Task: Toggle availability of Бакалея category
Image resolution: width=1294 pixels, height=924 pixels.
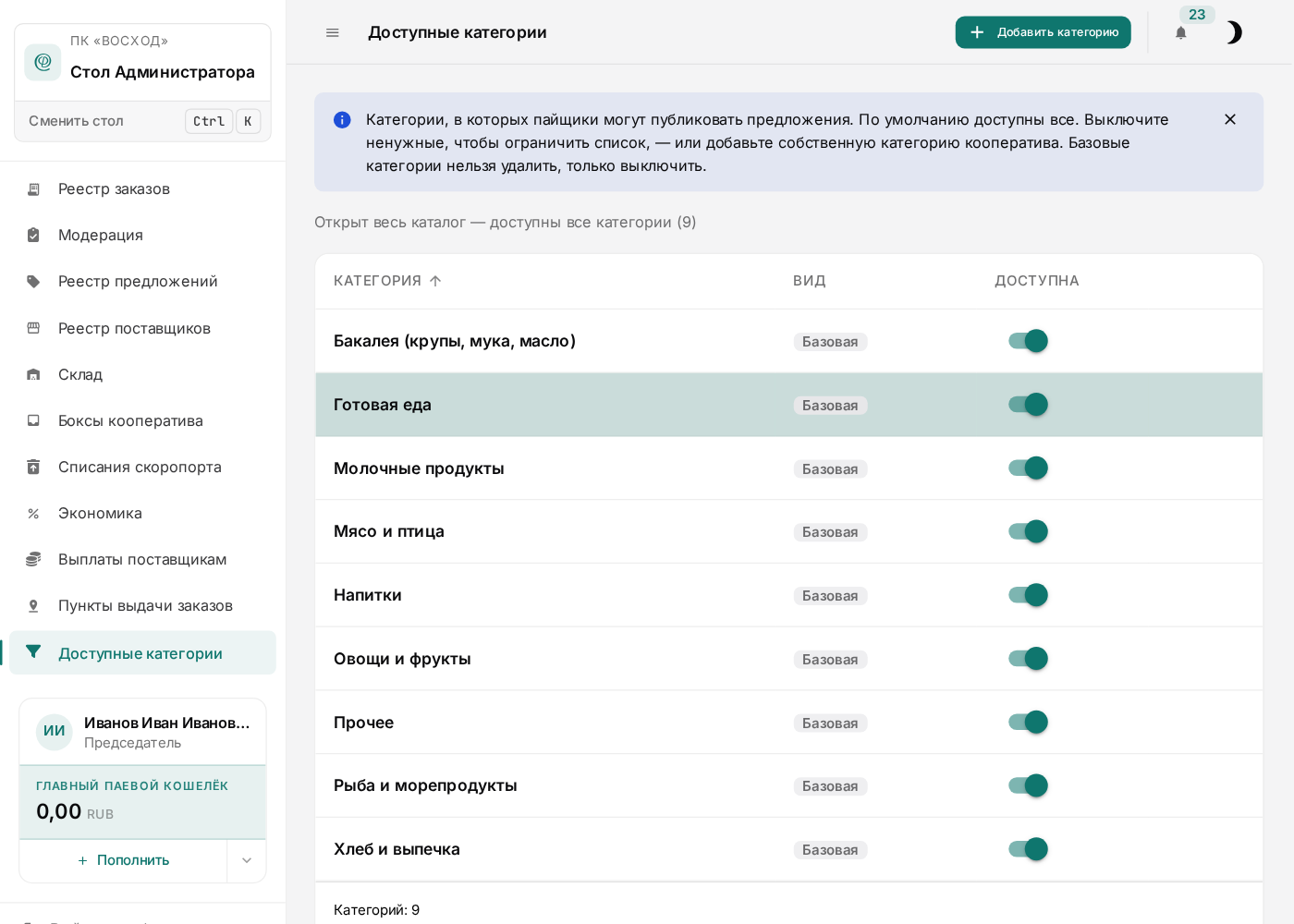Action: click(x=1028, y=341)
